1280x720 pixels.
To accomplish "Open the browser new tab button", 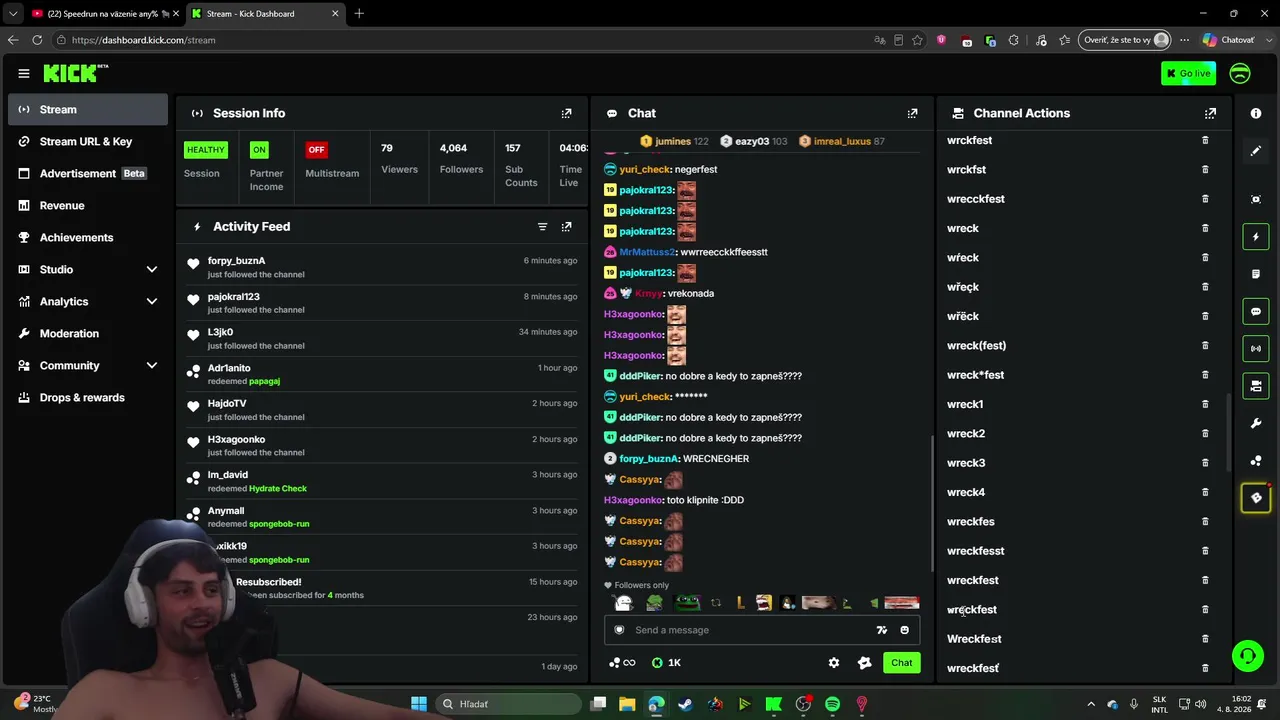I will 359,14.
